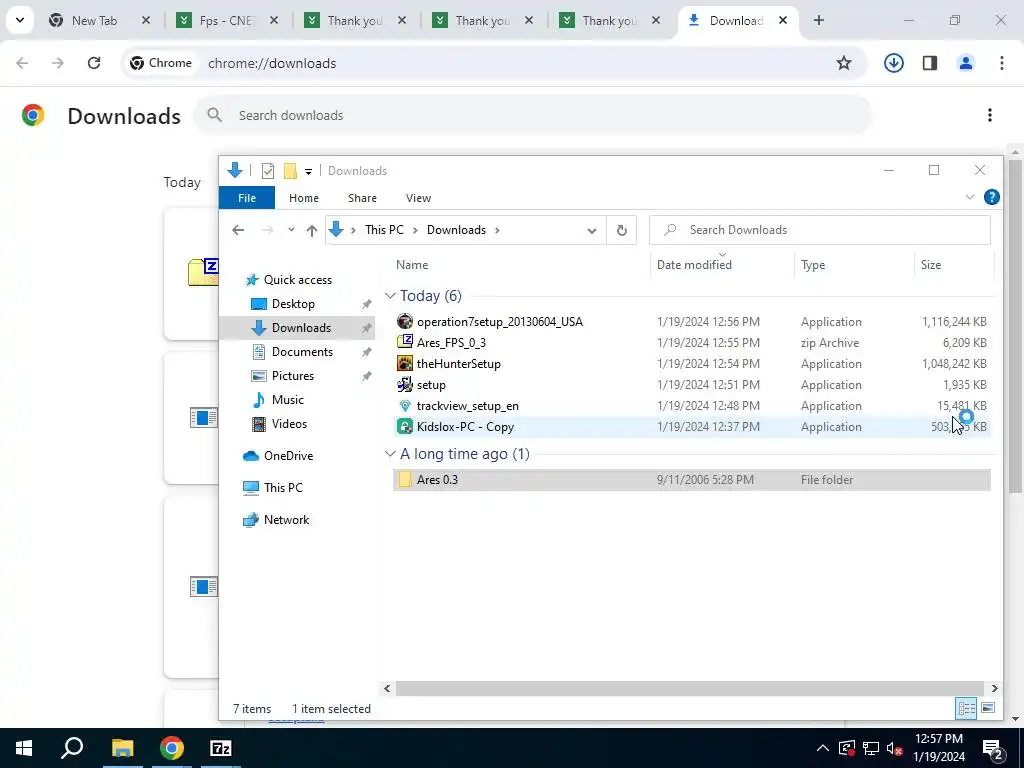Open Explorer help question mark icon
Image resolution: width=1024 pixels, height=768 pixels.
point(991,197)
